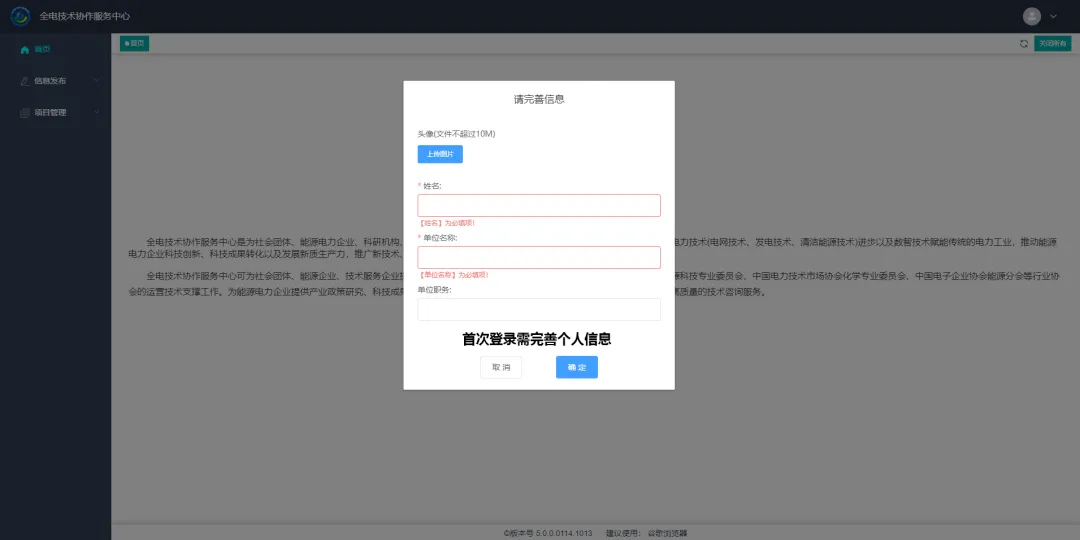Viewport: 1080px width, 540px height.
Task: Click the 取消 button in dialog
Action: point(501,367)
